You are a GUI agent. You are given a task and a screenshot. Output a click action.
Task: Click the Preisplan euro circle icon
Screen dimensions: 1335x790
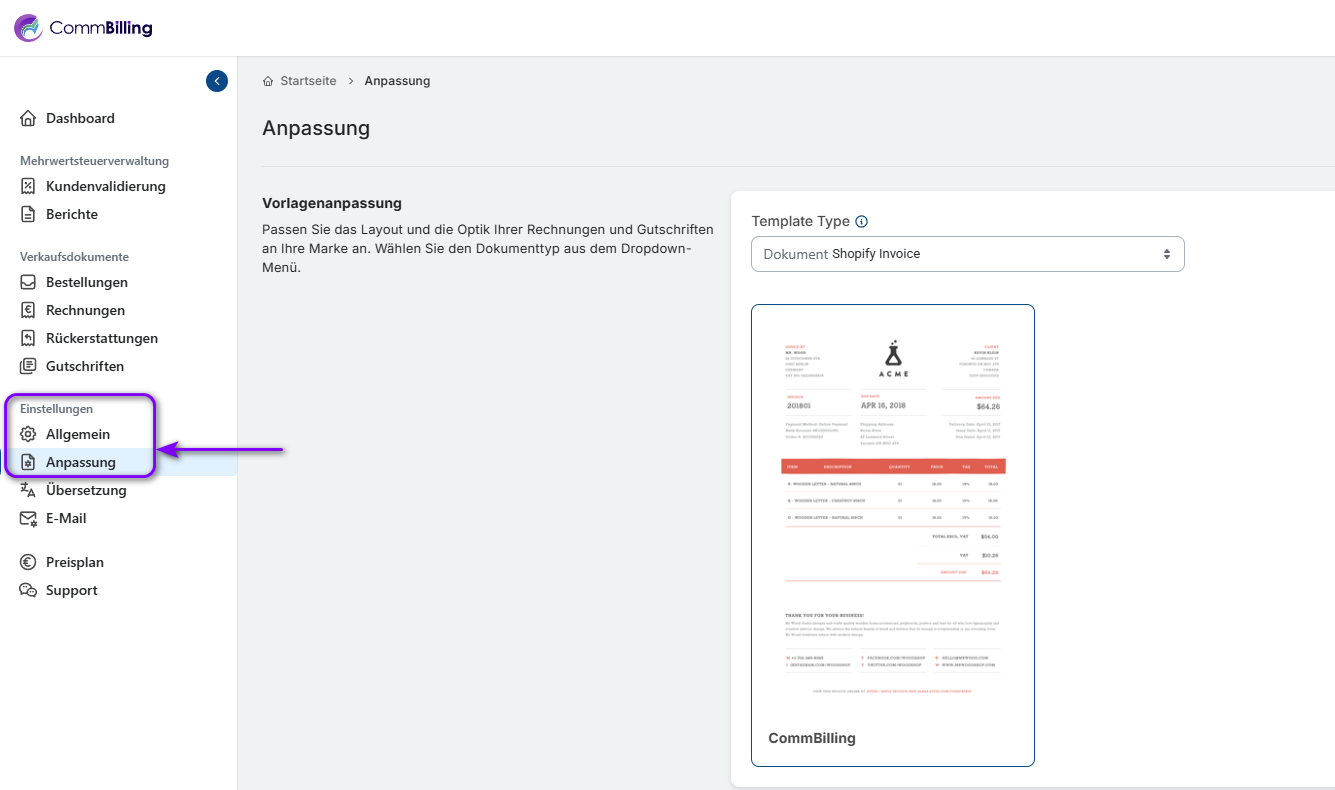pyautogui.click(x=28, y=562)
